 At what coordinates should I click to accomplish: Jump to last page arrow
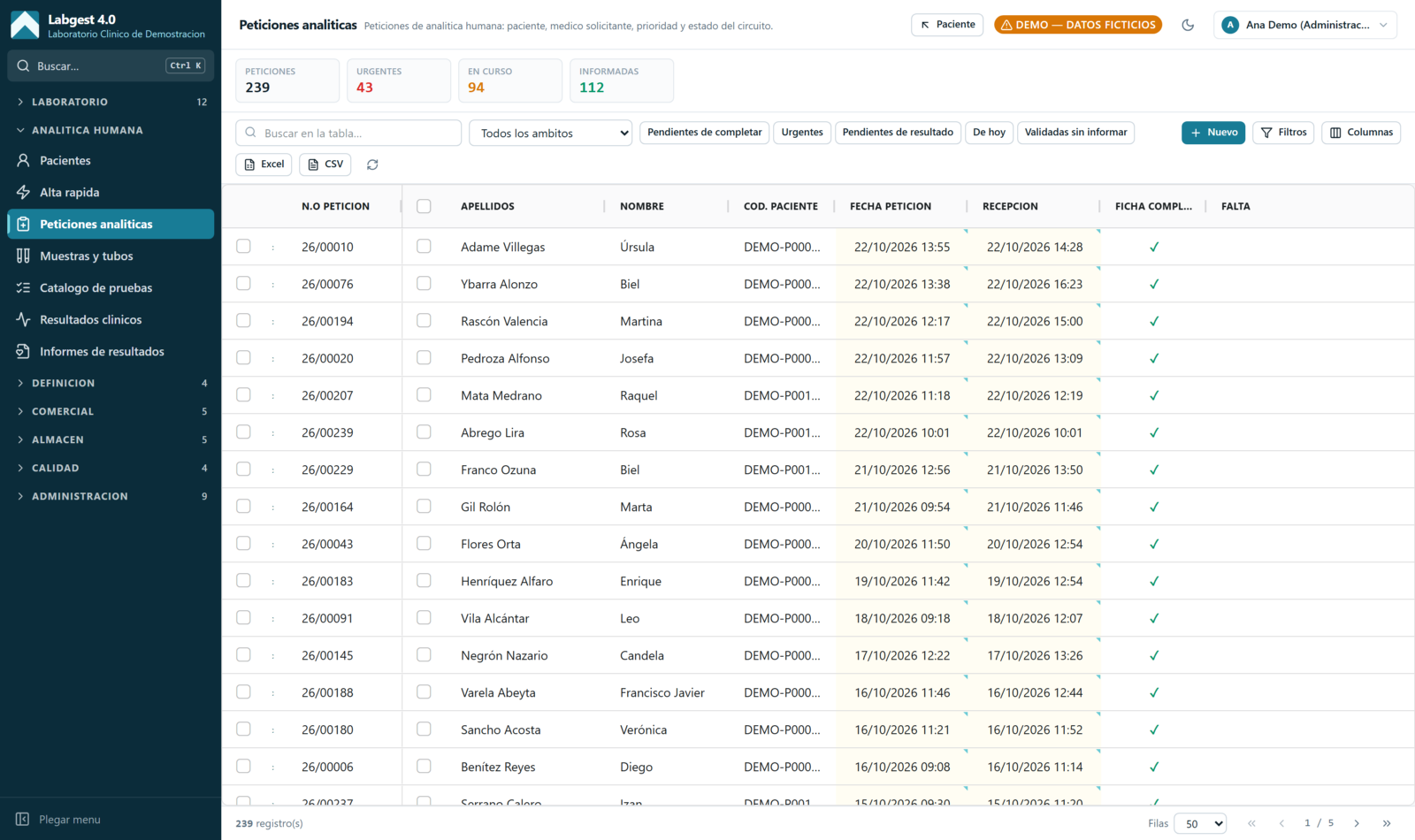click(x=1387, y=823)
